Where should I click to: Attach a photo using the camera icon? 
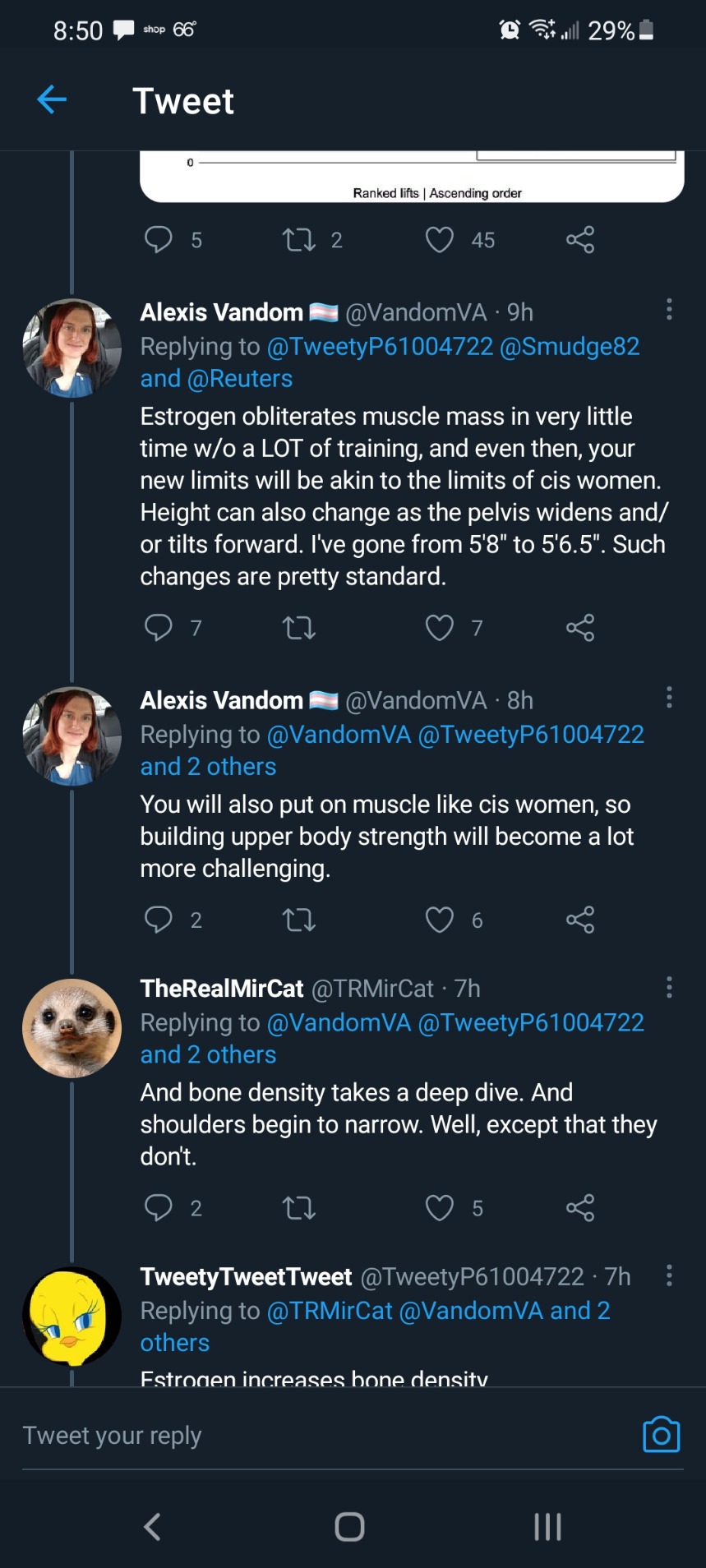coord(661,1435)
